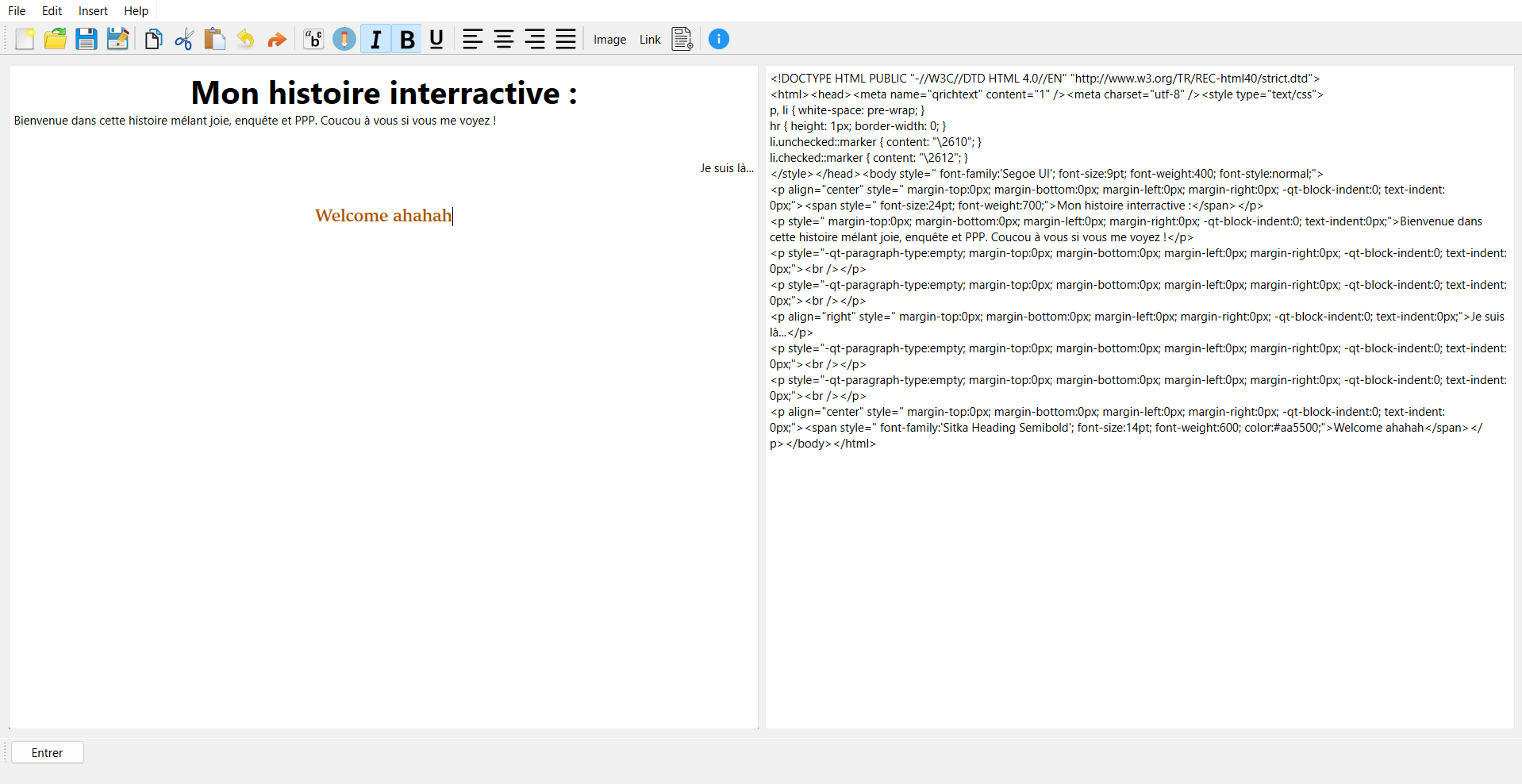The width and height of the screenshot is (1522, 784).
Task: Cut selection using the scissors icon
Action: pos(184,39)
